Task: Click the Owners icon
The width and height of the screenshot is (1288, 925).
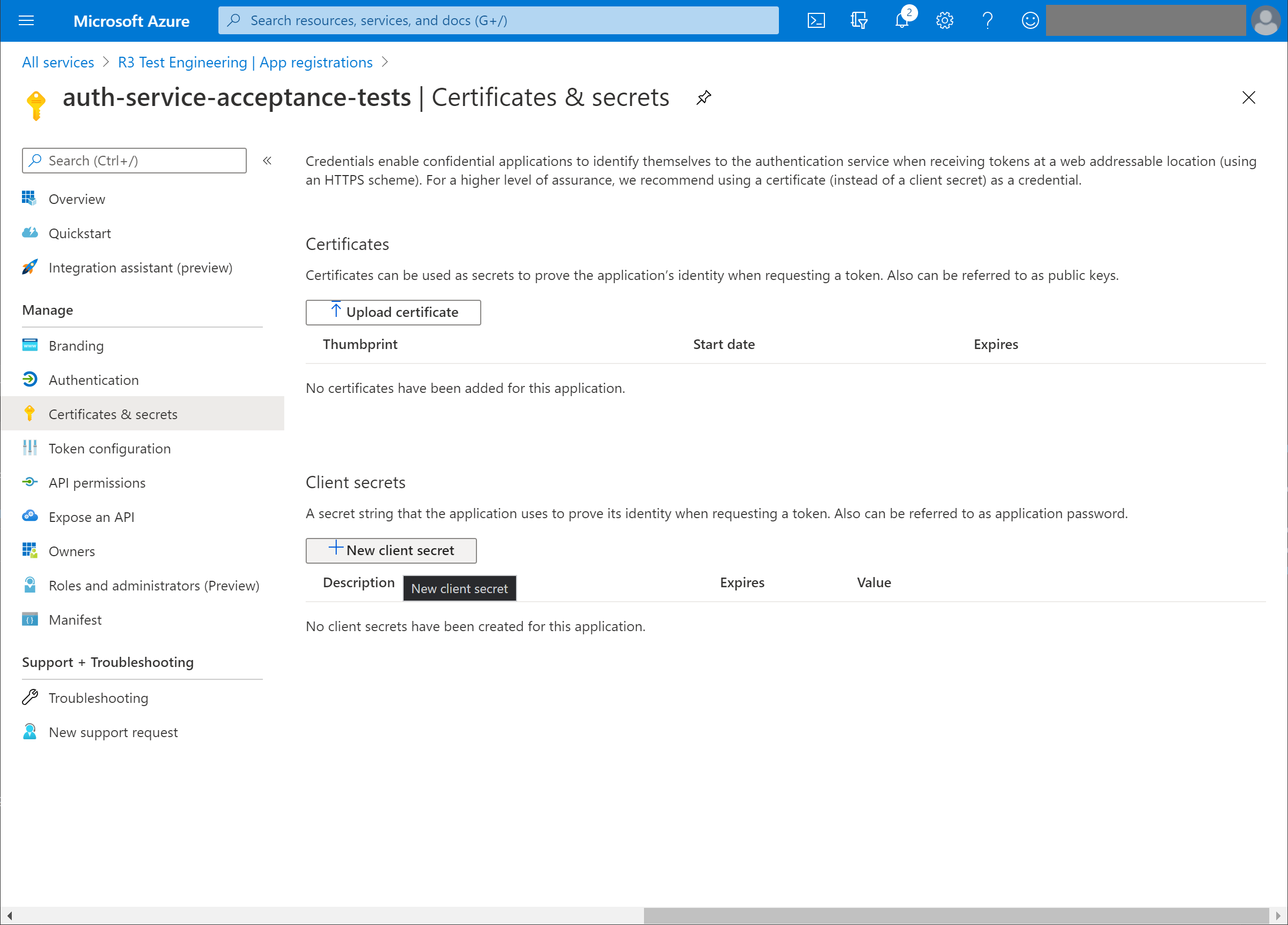Action: coord(29,551)
